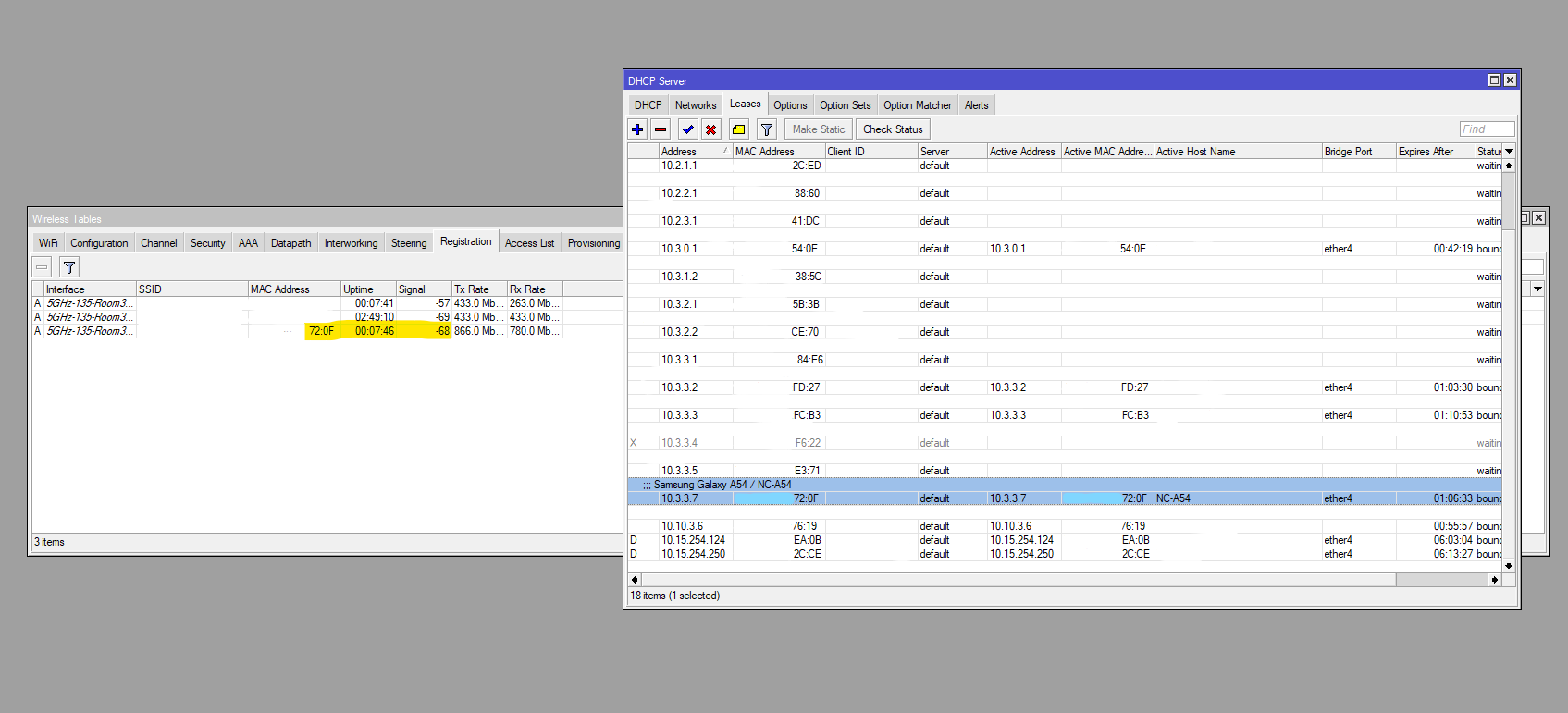1568x713 pixels.
Task: Click the Find search field
Action: (x=1487, y=129)
